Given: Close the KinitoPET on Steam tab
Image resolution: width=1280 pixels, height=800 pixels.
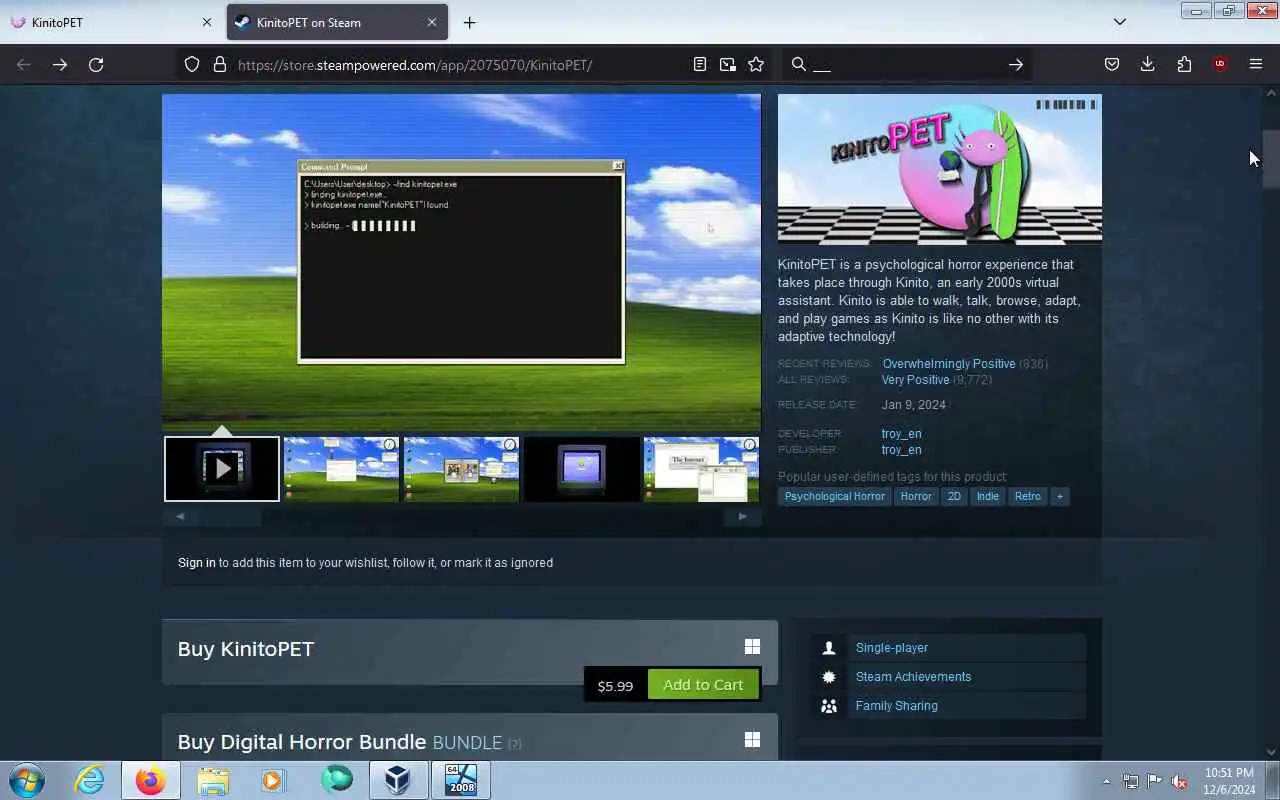Looking at the screenshot, I should [x=431, y=22].
